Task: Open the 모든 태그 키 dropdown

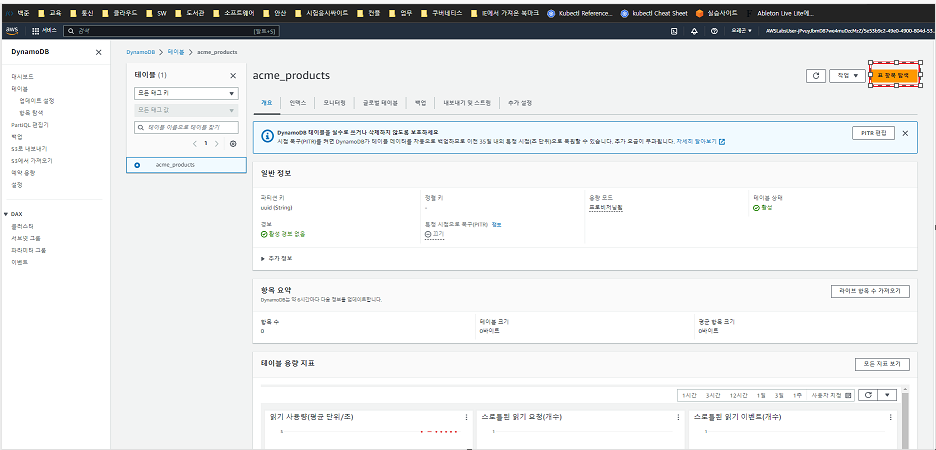Action: pos(186,94)
